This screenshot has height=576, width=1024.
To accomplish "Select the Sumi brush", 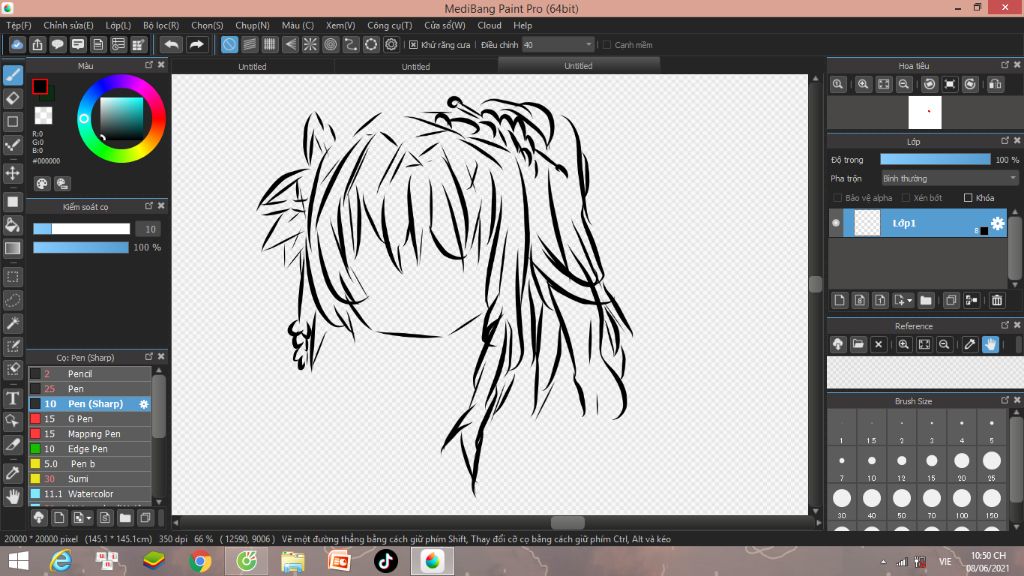I will click(90, 479).
